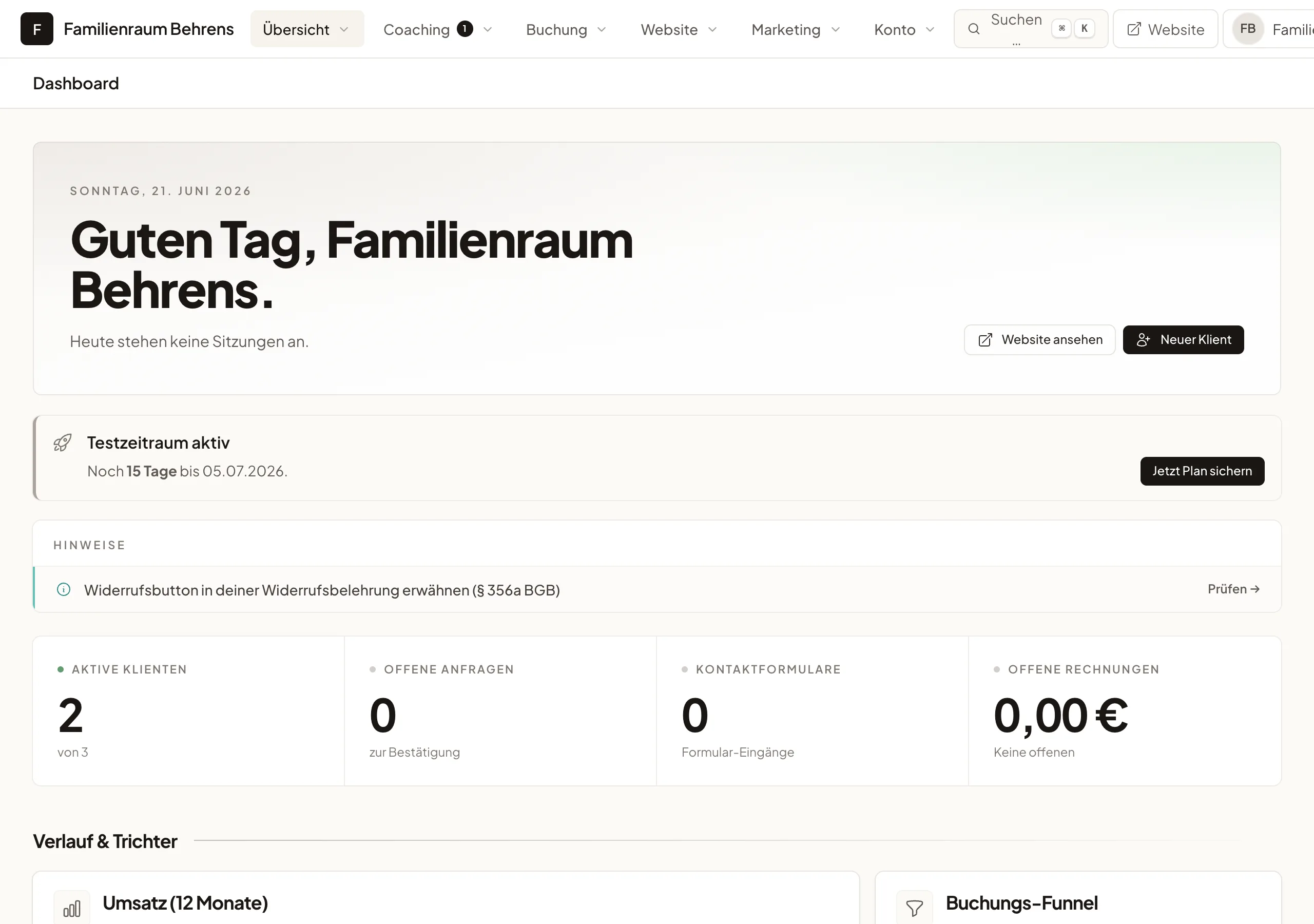The height and width of the screenshot is (924, 1314).
Task: Click the Testzeitraum aktiv title
Action: point(158,442)
